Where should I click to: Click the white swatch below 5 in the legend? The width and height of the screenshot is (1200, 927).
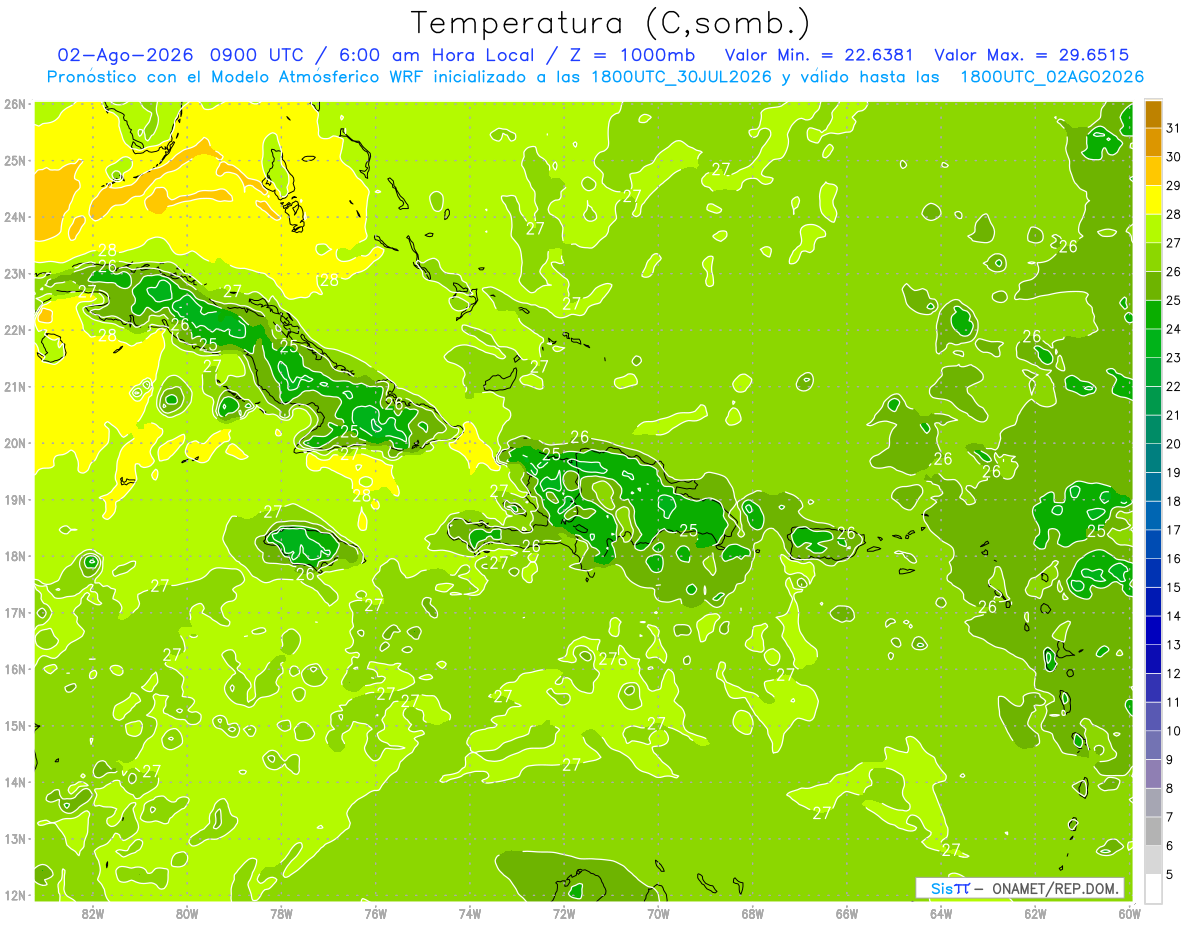click(x=1153, y=888)
